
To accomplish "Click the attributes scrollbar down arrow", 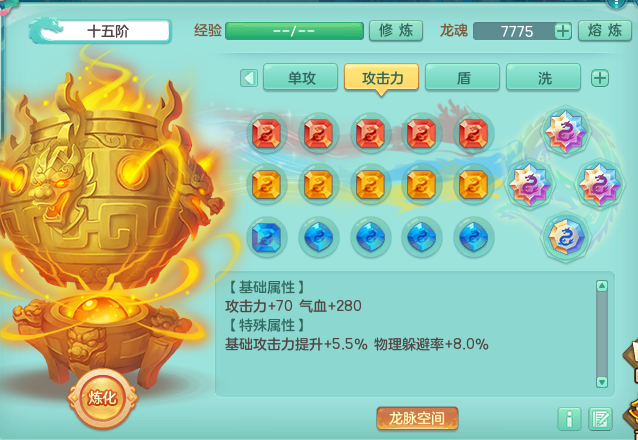I will tap(602, 382).
